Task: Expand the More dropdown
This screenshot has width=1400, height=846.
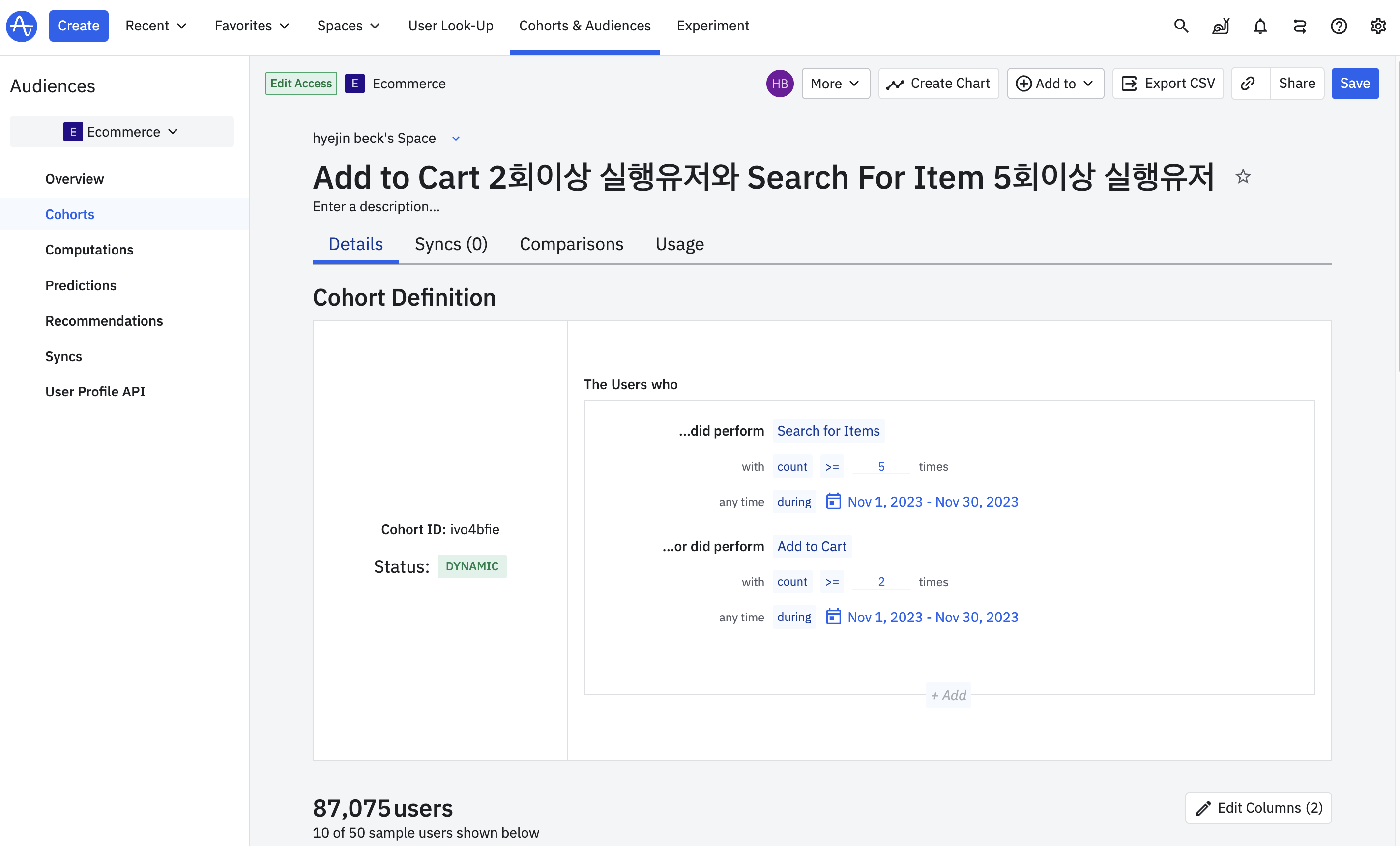Action: point(835,84)
